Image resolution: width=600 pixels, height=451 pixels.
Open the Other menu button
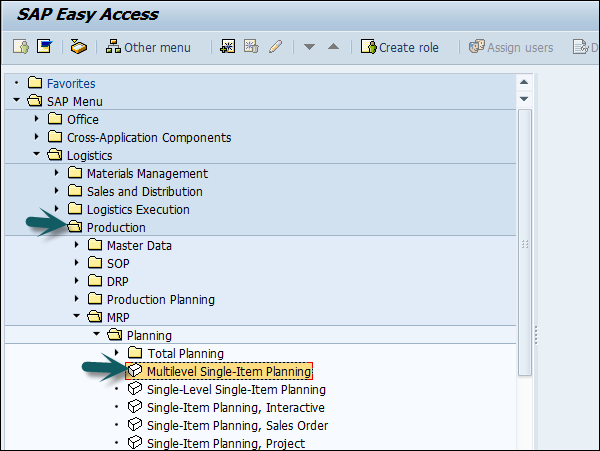point(148,47)
